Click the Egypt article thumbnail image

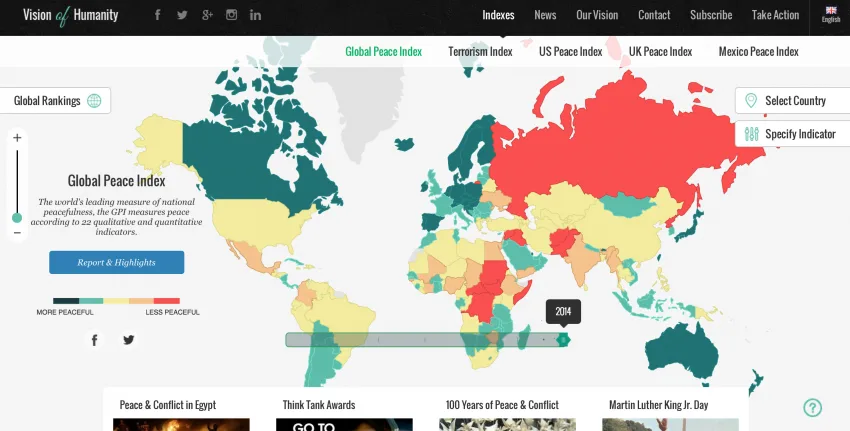tap(182, 424)
